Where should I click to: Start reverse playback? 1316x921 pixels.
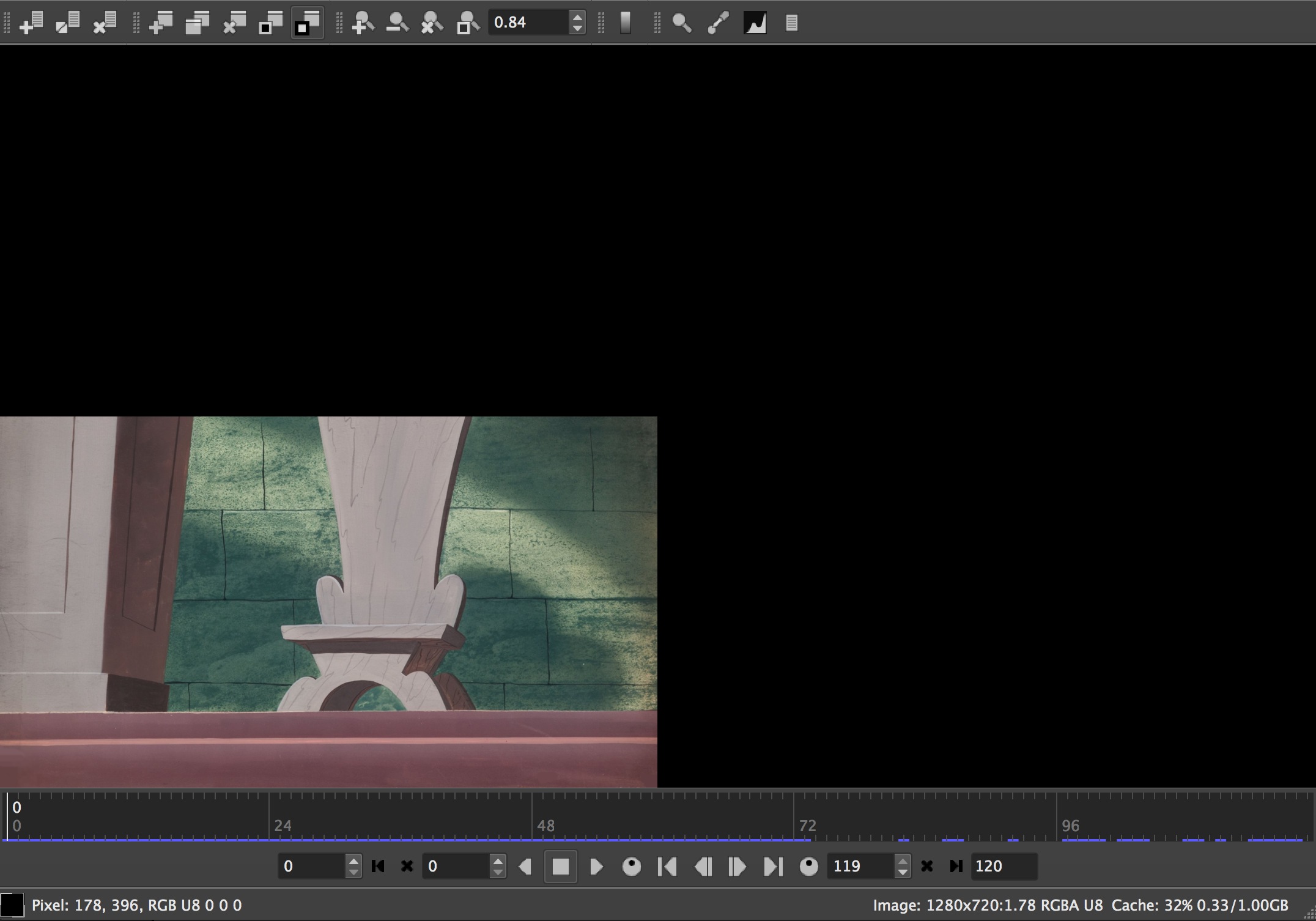click(525, 866)
